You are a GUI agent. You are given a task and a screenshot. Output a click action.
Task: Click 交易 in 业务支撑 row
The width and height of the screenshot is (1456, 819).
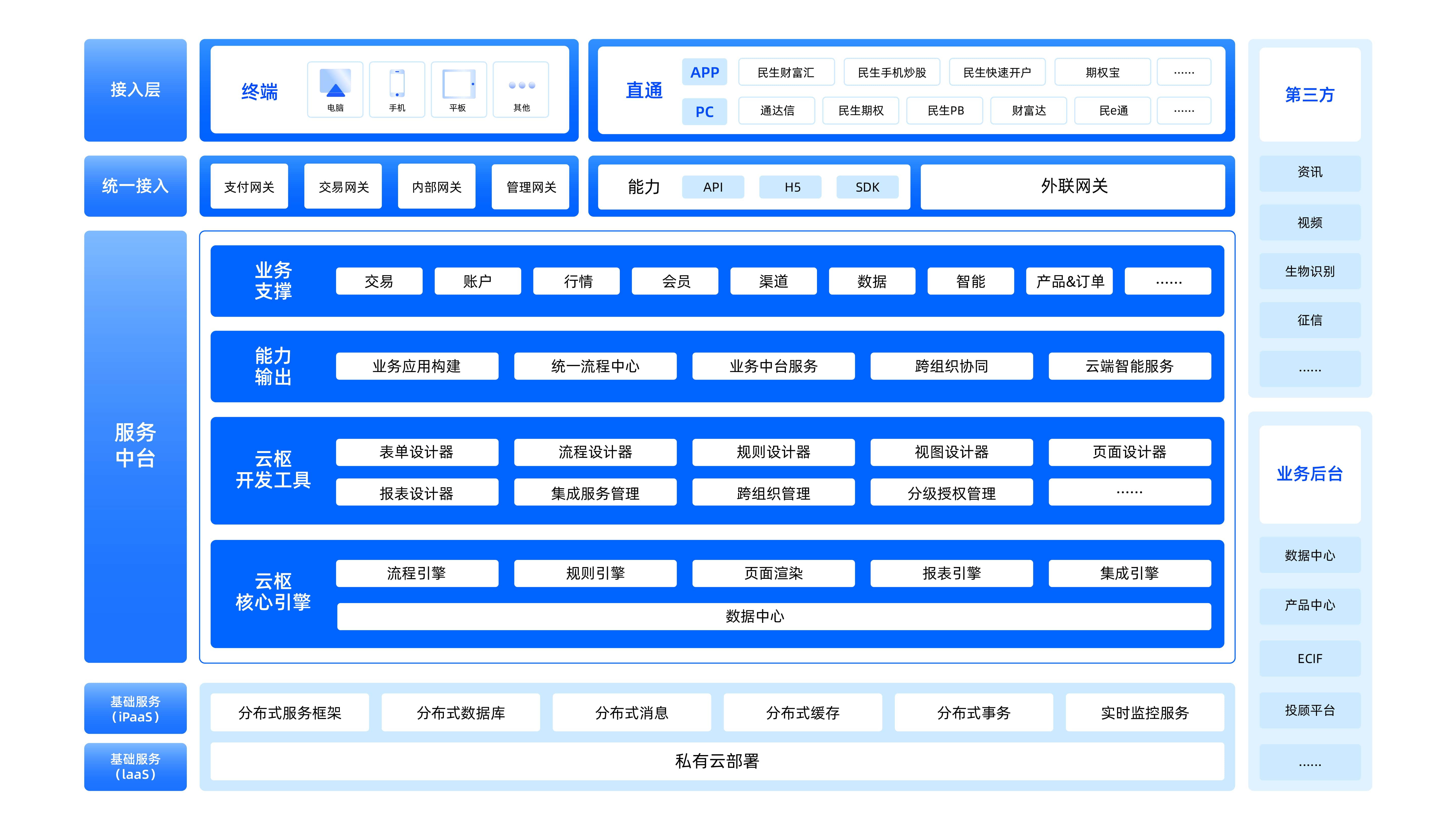[x=379, y=281]
